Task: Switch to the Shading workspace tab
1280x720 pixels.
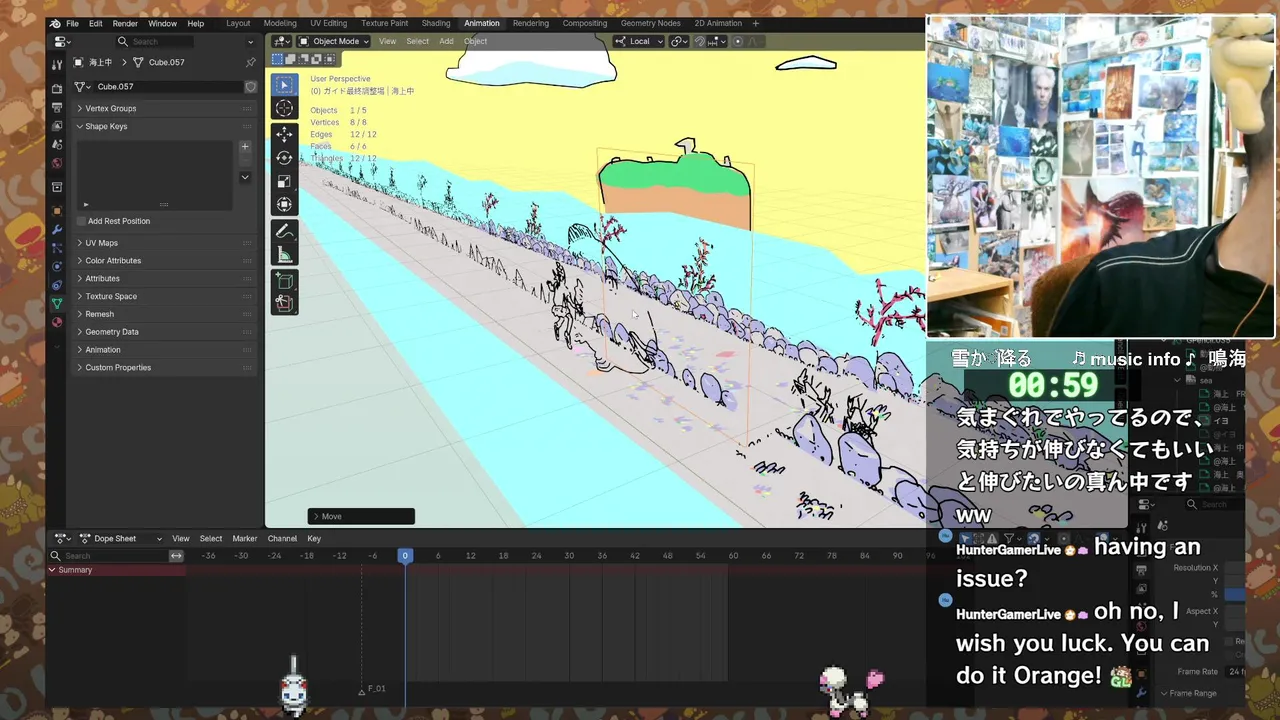Action: (435, 23)
